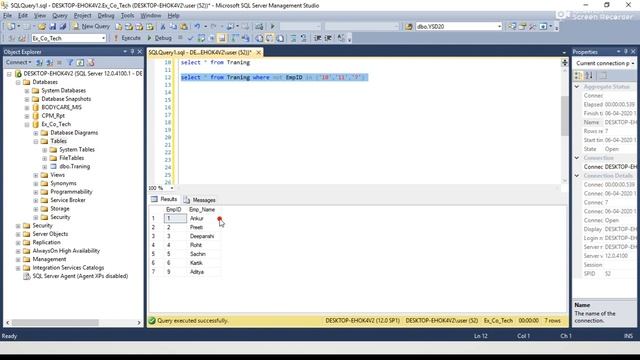Select the SQL Server Agent node
This screenshot has width=640, height=360.
[x=80, y=276]
